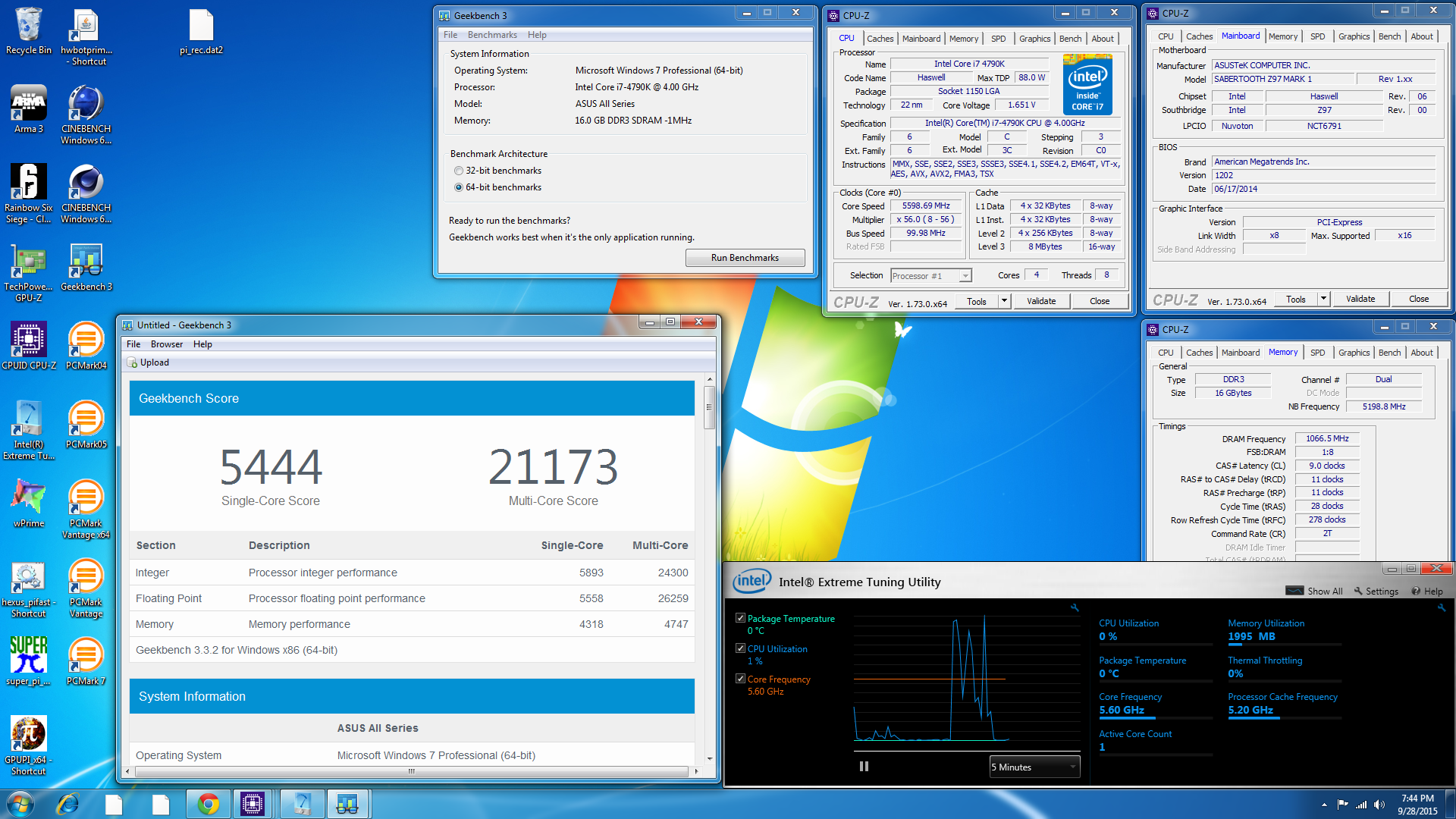Switch to SPD tab in CPU-Z Mainboard window
Image resolution: width=1456 pixels, height=819 pixels.
pos(1317,36)
